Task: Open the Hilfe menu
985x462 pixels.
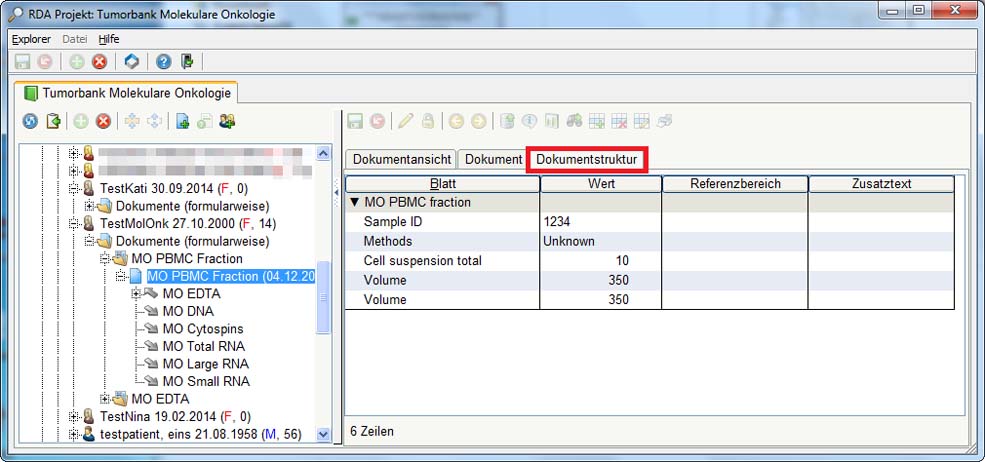Action: coord(108,39)
